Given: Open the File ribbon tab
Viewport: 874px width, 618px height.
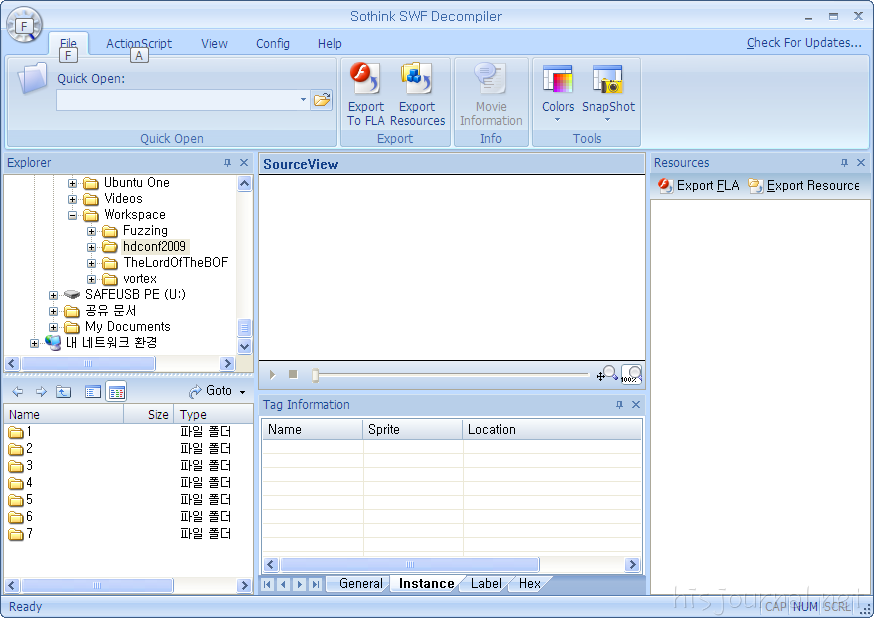Looking at the screenshot, I should pos(68,43).
